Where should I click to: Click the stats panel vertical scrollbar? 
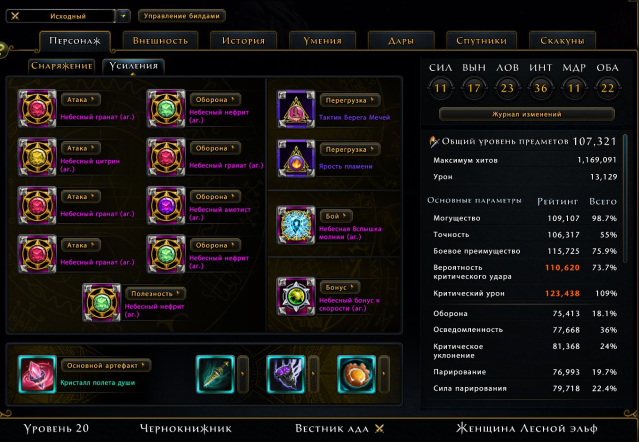point(625,199)
